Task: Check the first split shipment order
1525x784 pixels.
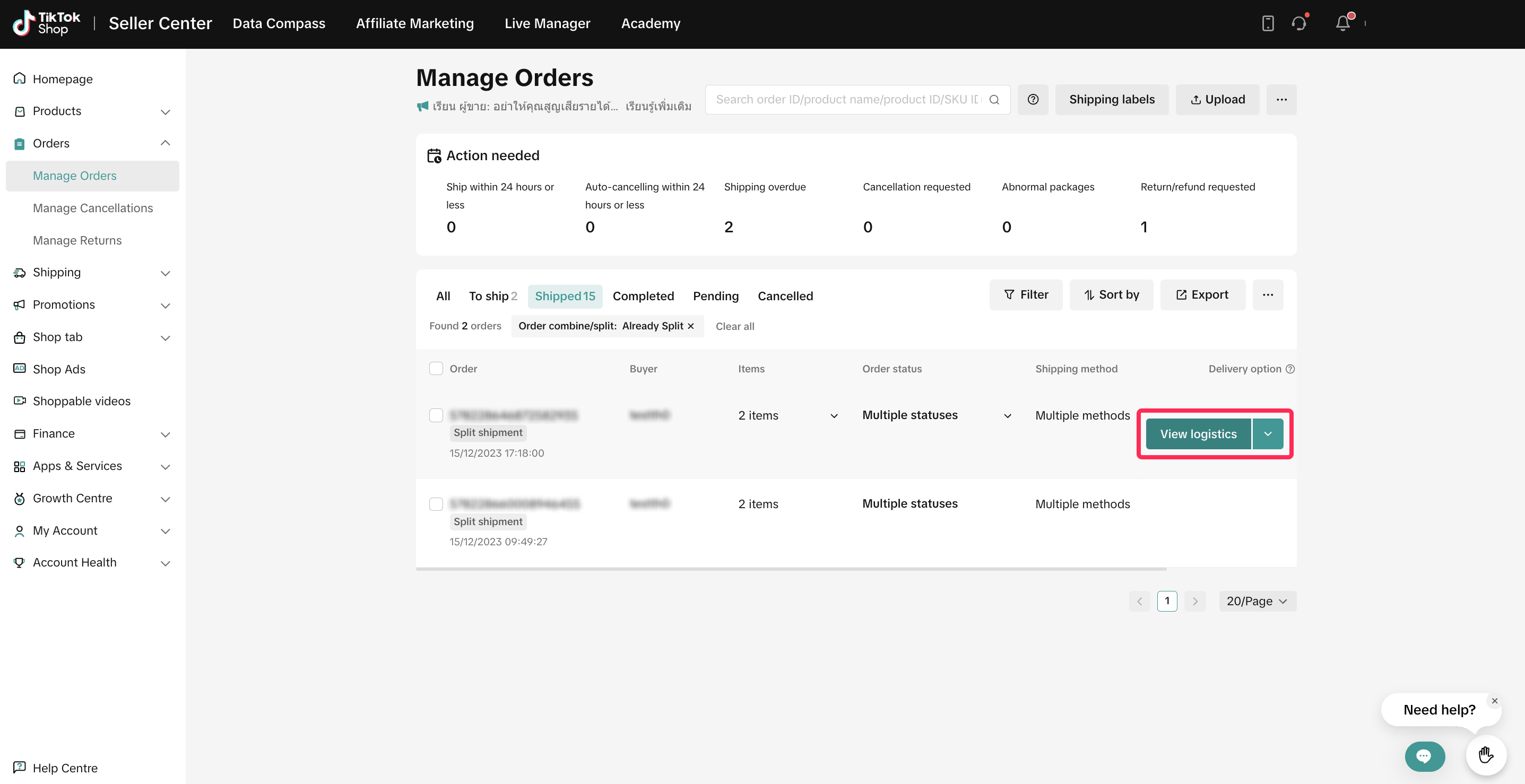Action: (x=436, y=415)
